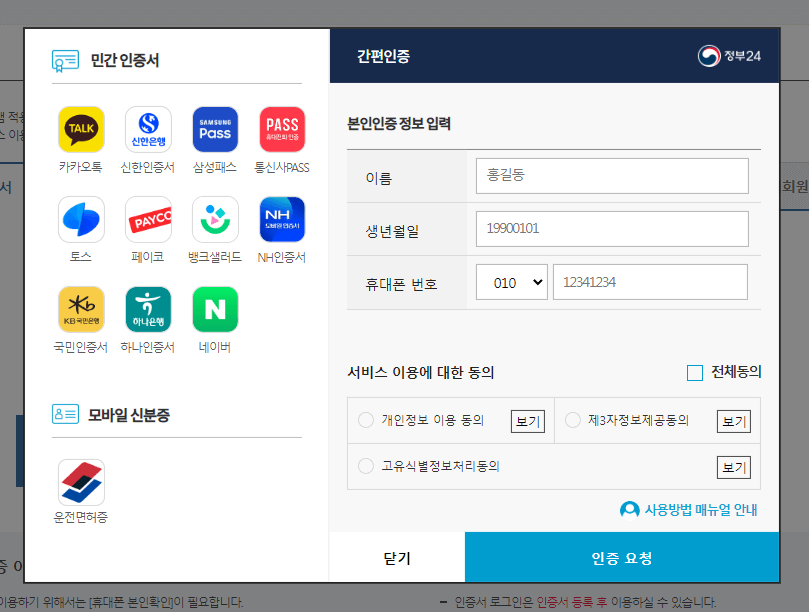Image resolution: width=809 pixels, height=612 pixels.
Task: Click the 통신사PASS label text
Action: pos(282,167)
